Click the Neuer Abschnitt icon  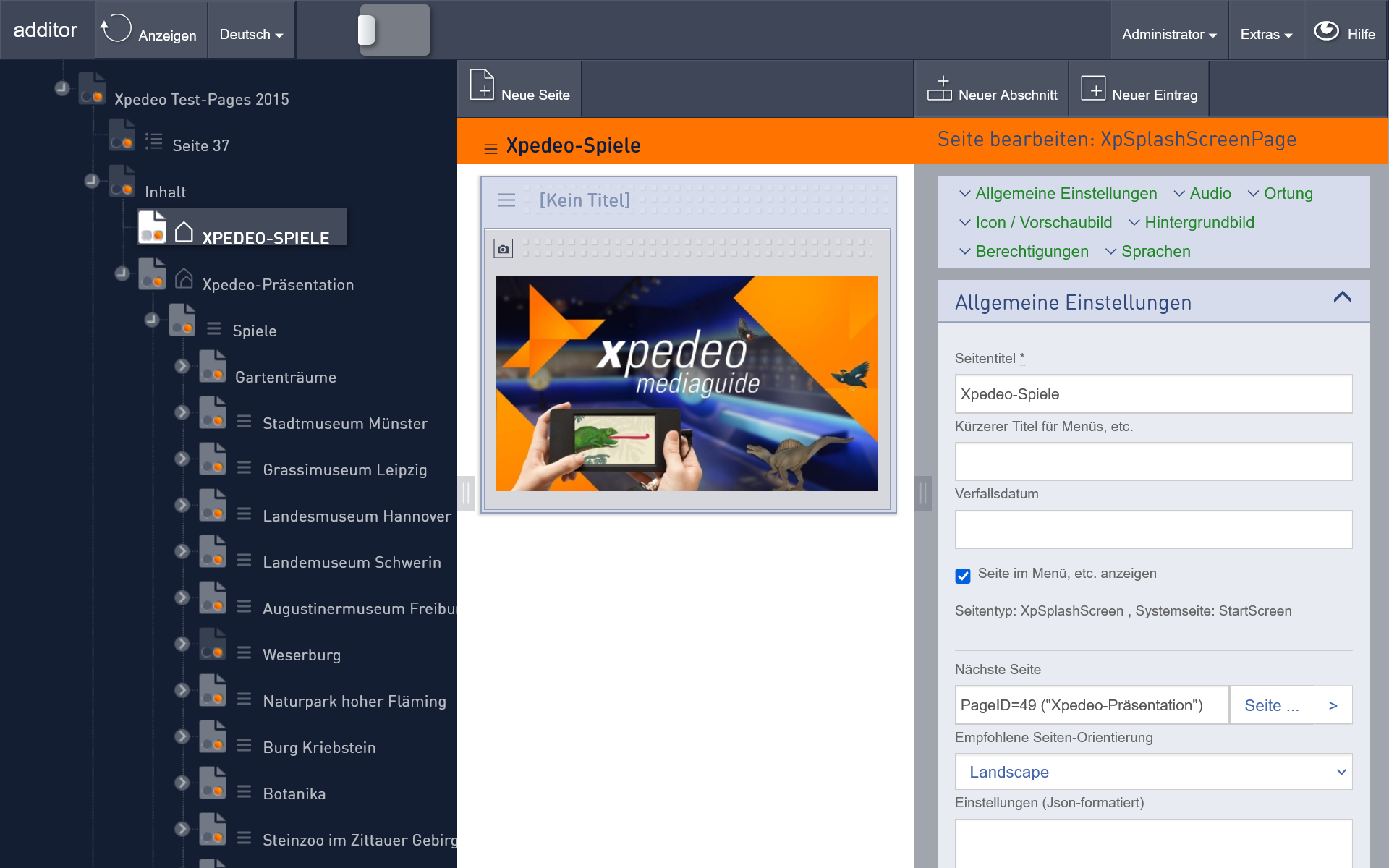click(x=939, y=88)
